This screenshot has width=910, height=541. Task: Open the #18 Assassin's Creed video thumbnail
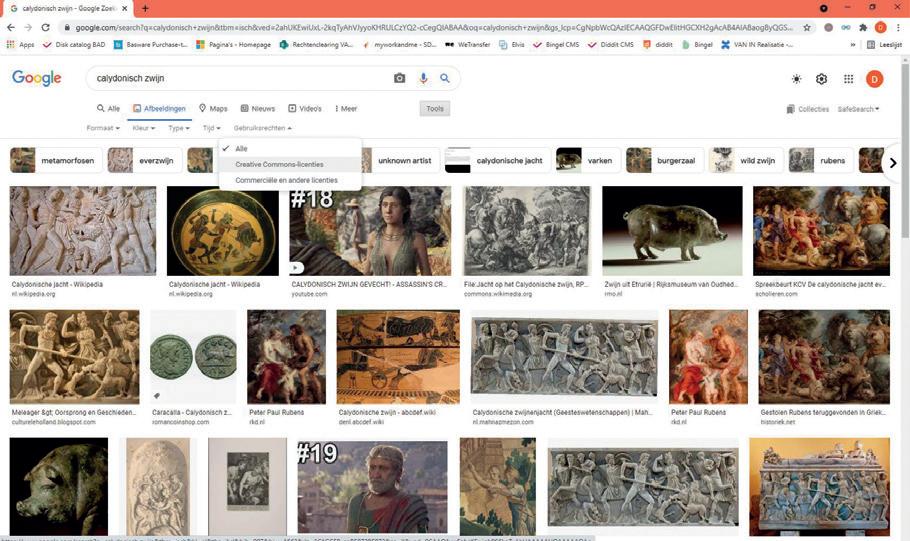(x=370, y=230)
